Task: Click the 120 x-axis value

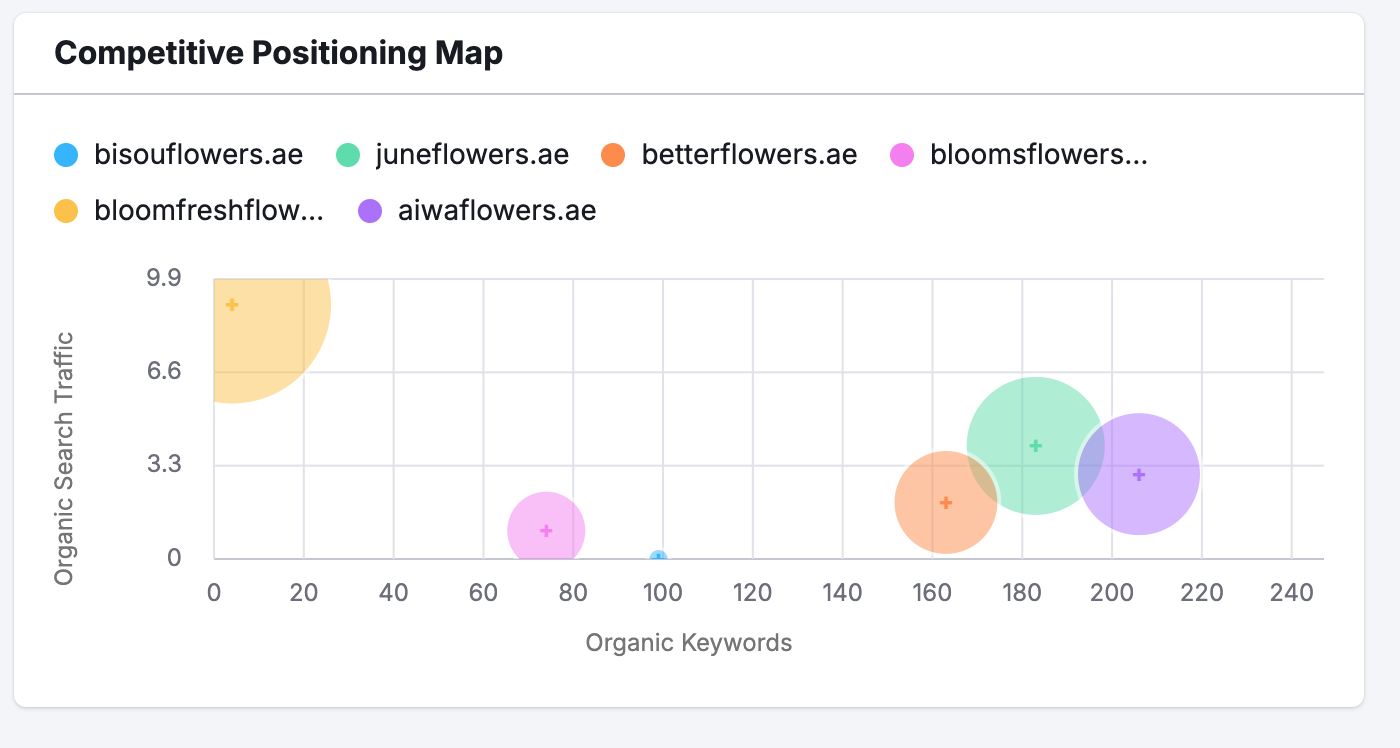Action: 752,592
